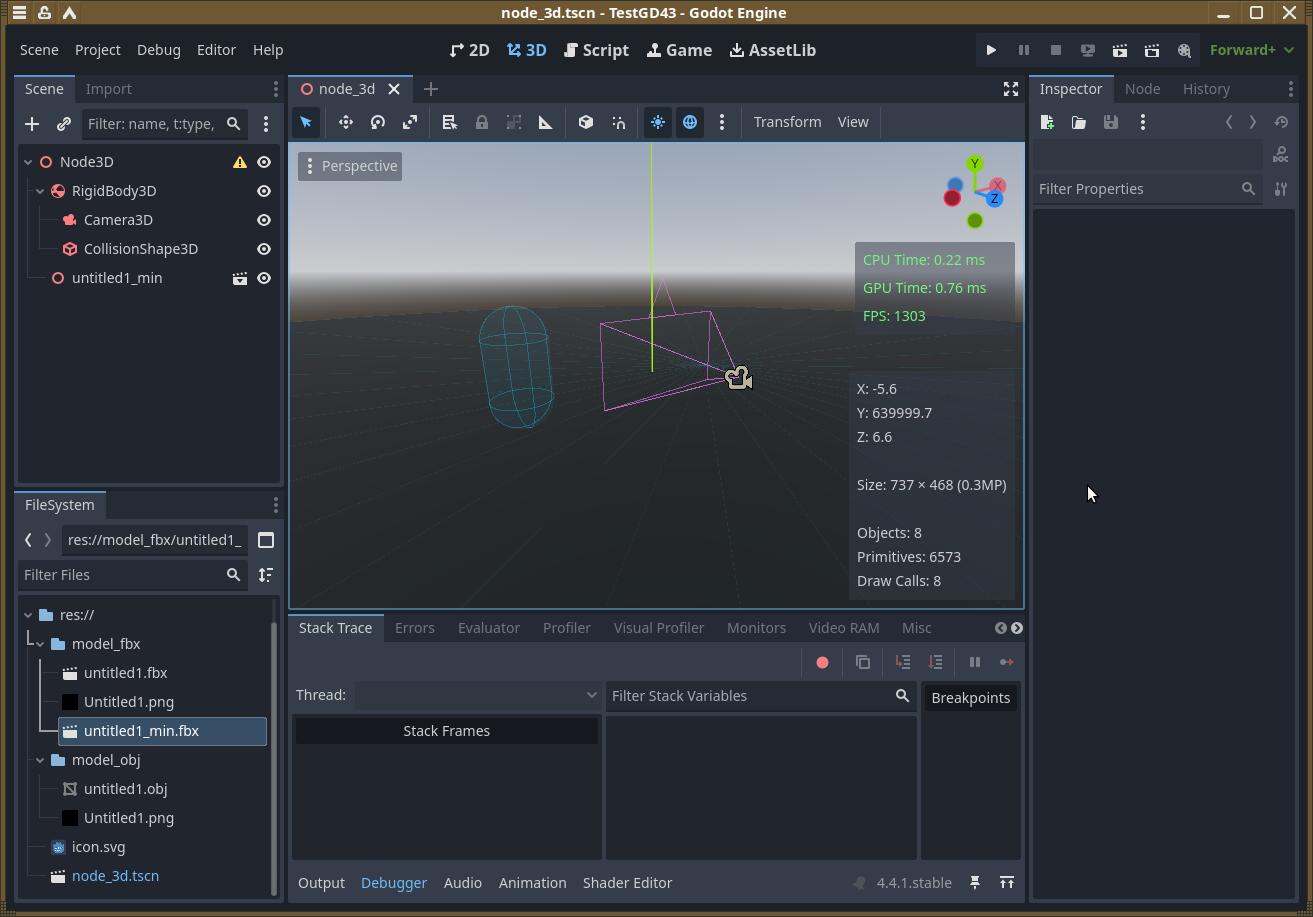Collapse the model_obj folder
This screenshot has width=1313, height=917.
(x=40, y=760)
